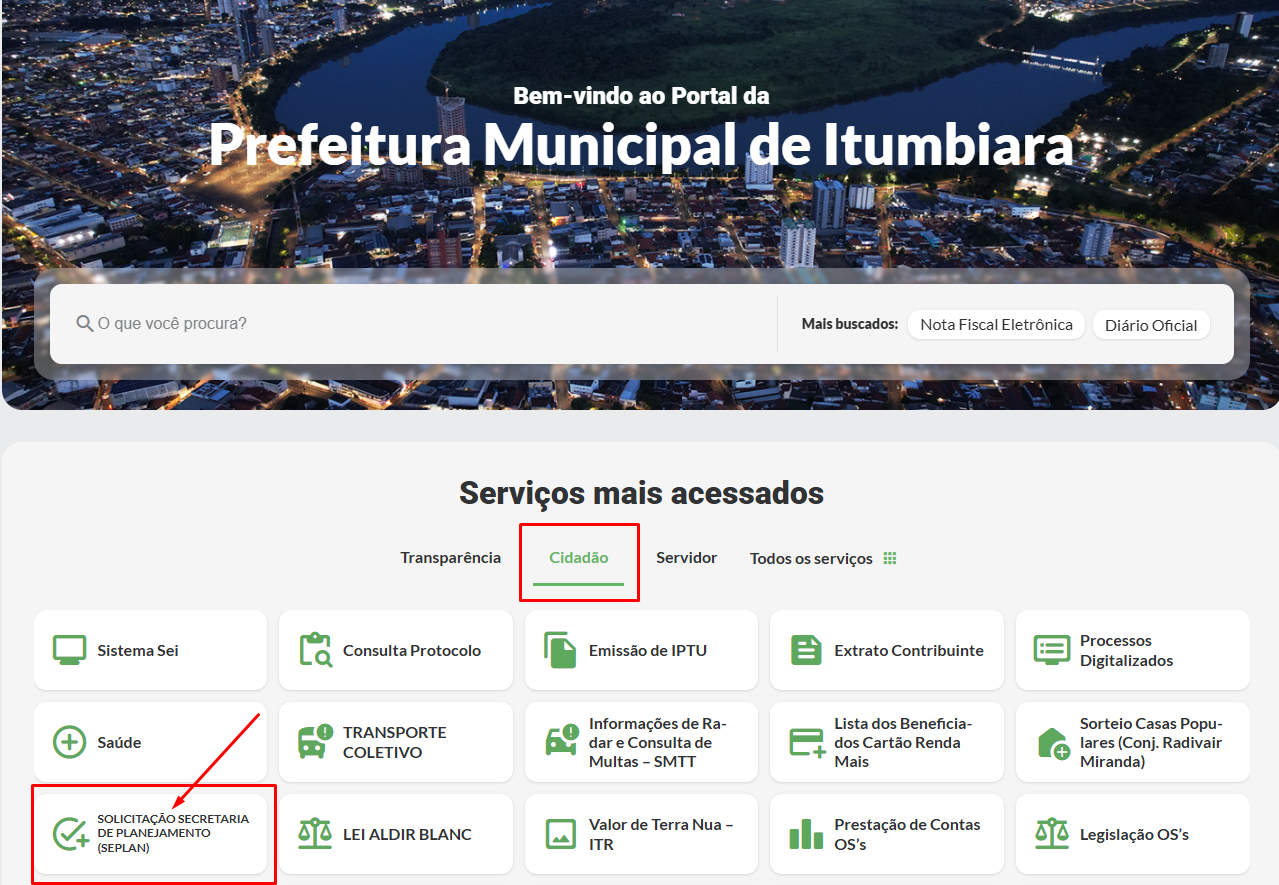Open the Processos Digitalizados service
The width and height of the screenshot is (1279, 885).
click(1132, 649)
